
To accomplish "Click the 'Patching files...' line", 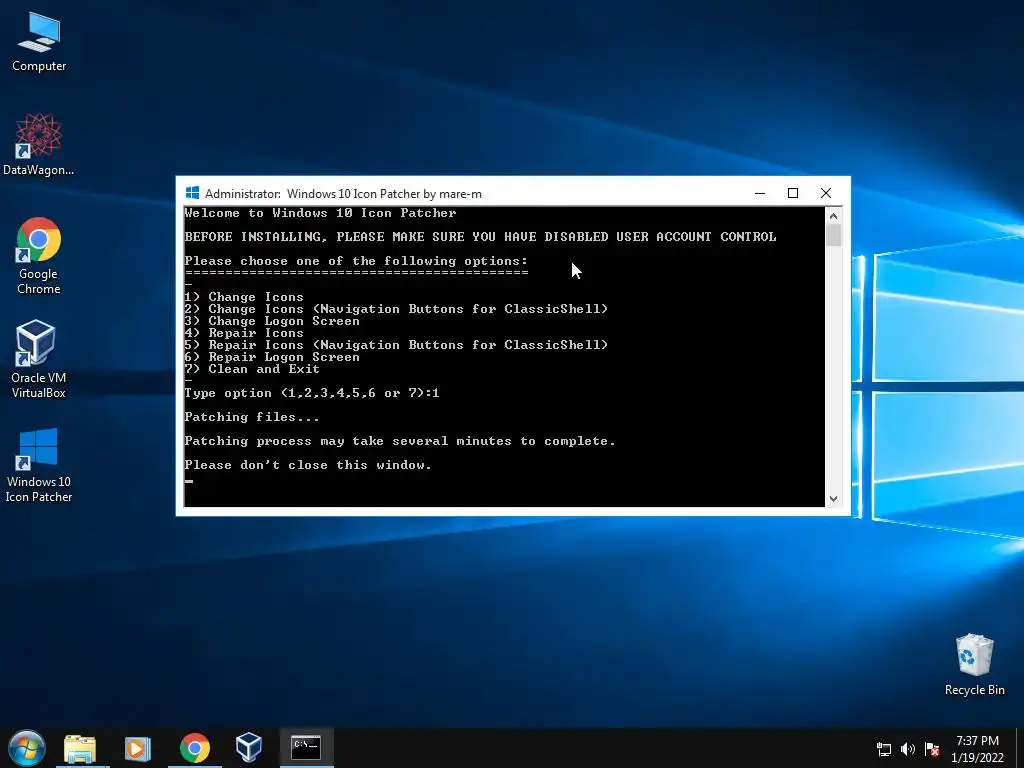I will click(252, 417).
